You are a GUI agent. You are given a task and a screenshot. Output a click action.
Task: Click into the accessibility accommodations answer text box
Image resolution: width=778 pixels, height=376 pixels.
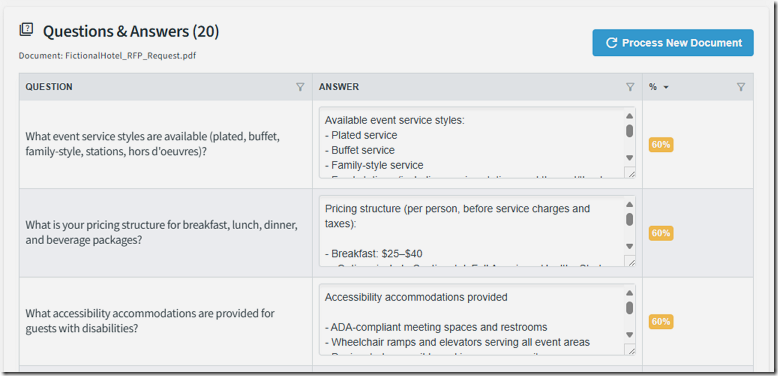(471, 320)
